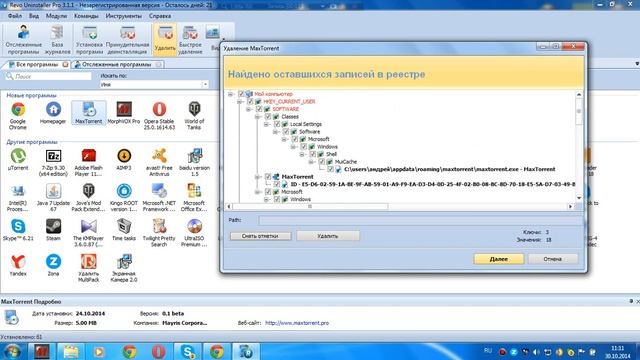
Task: Toggle the Local Settings key checkbox
Action: [277, 124]
